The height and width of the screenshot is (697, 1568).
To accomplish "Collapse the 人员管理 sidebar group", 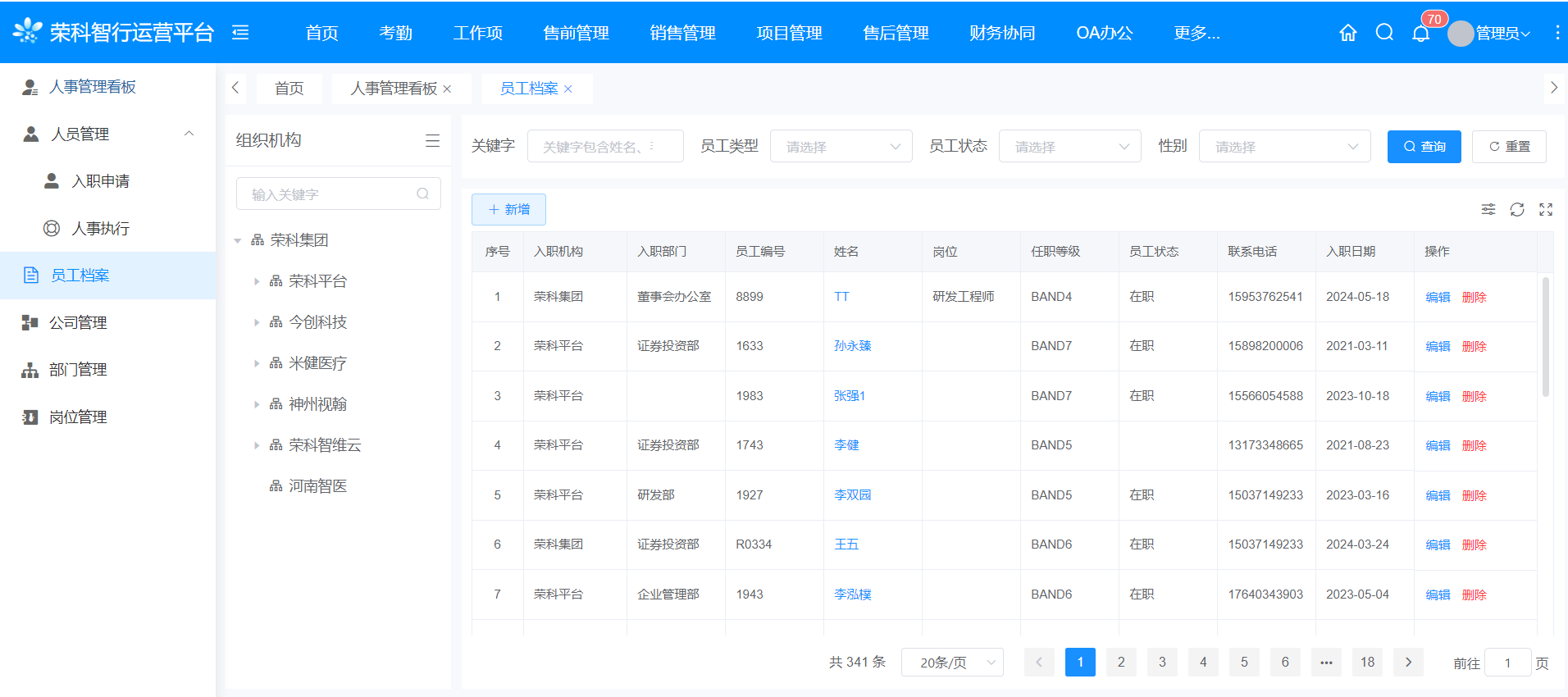I will (x=189, y=134).
